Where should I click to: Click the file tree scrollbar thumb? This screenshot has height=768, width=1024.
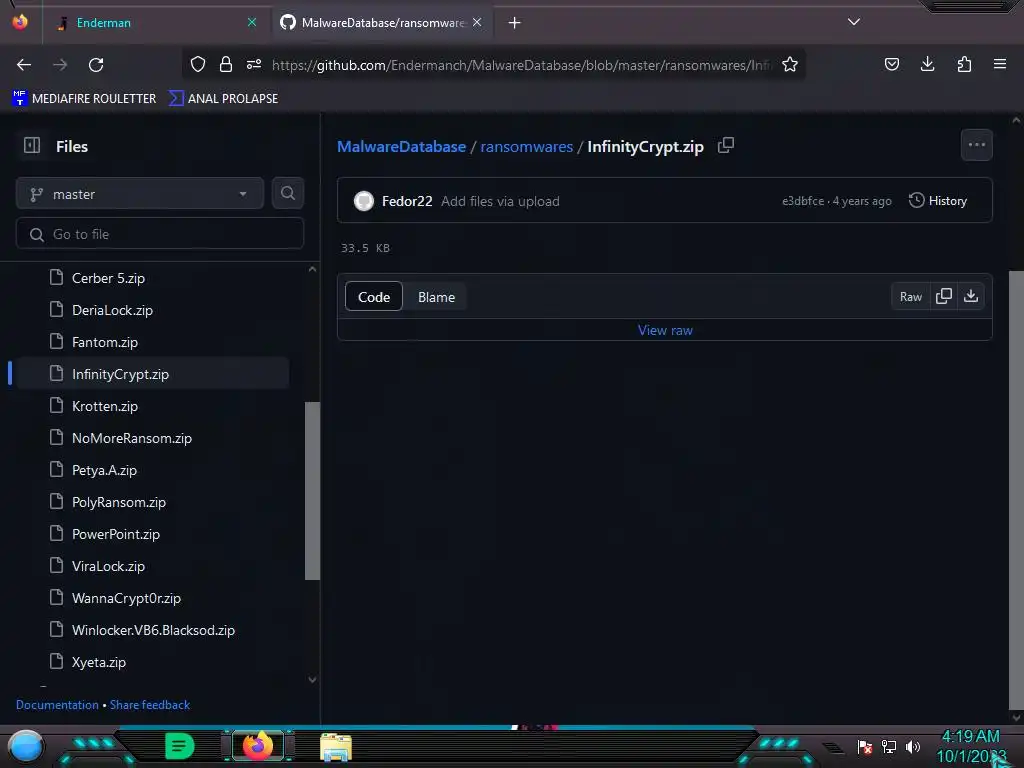point(312,490)
